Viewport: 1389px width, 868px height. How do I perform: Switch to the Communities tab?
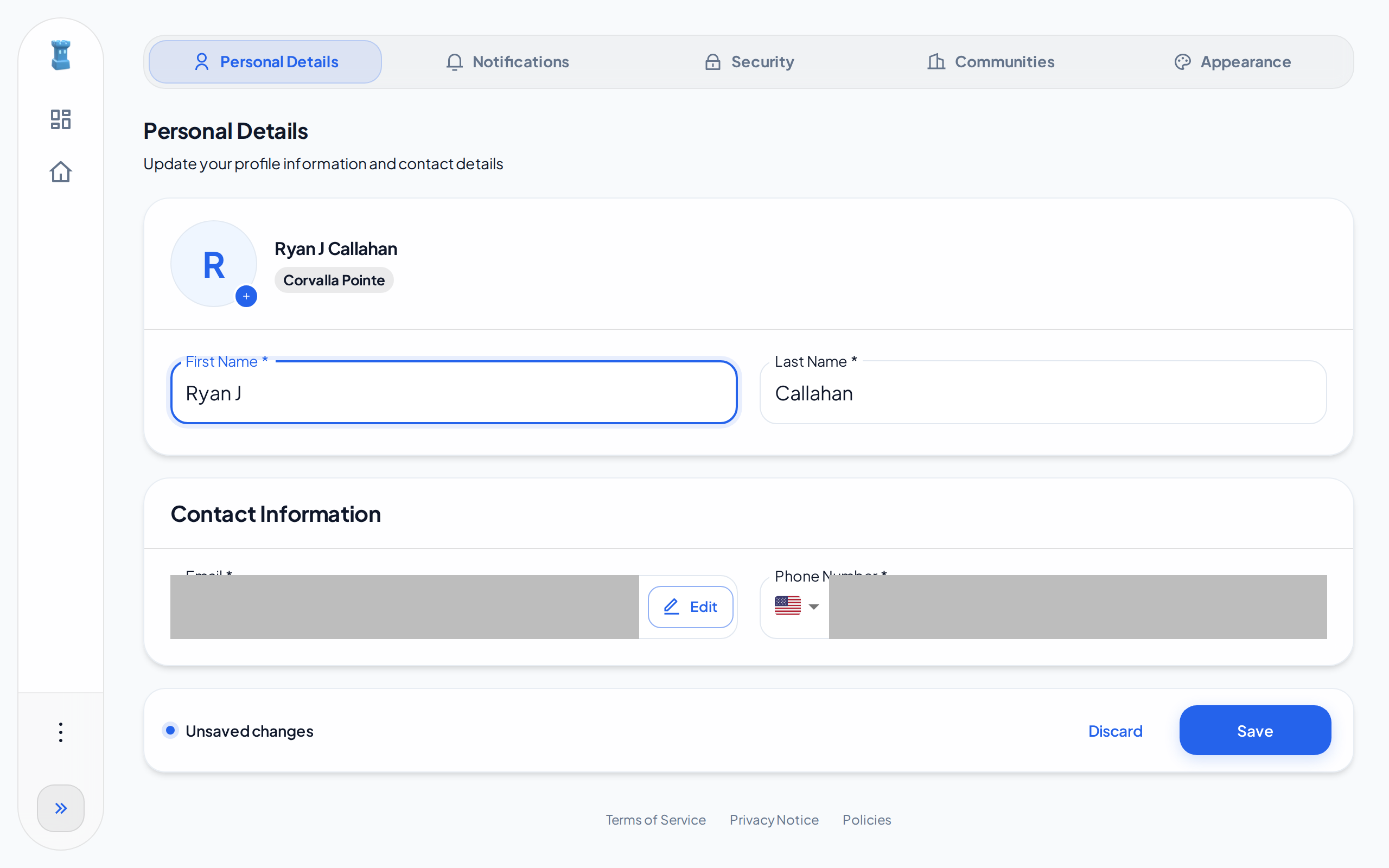coord(991,61)
